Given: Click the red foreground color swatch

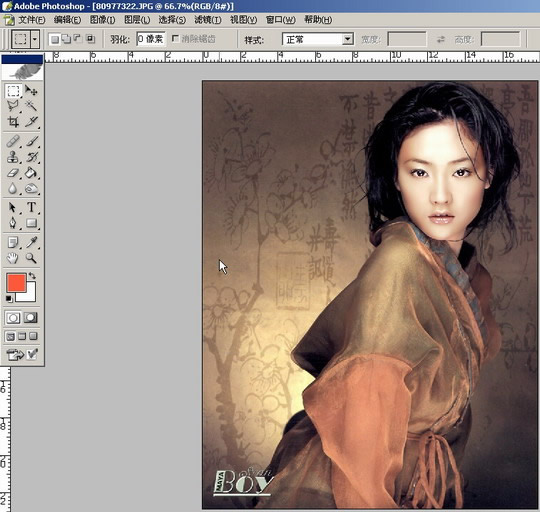Looking at the screenshot, I should (16, 283).
